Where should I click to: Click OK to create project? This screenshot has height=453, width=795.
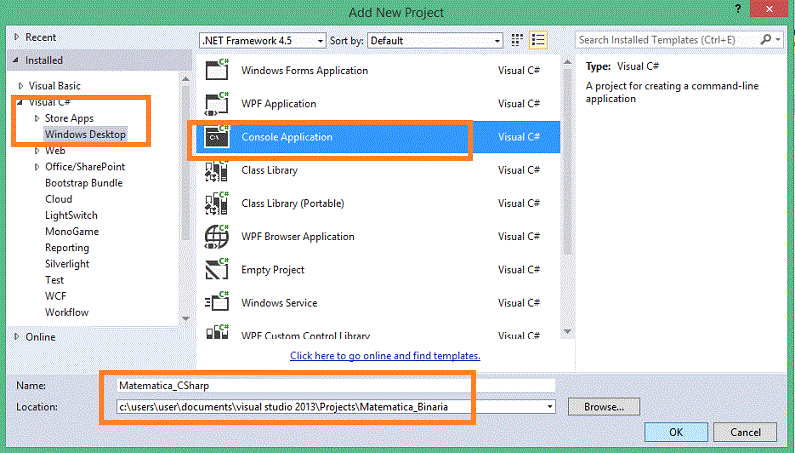(676, 432)
